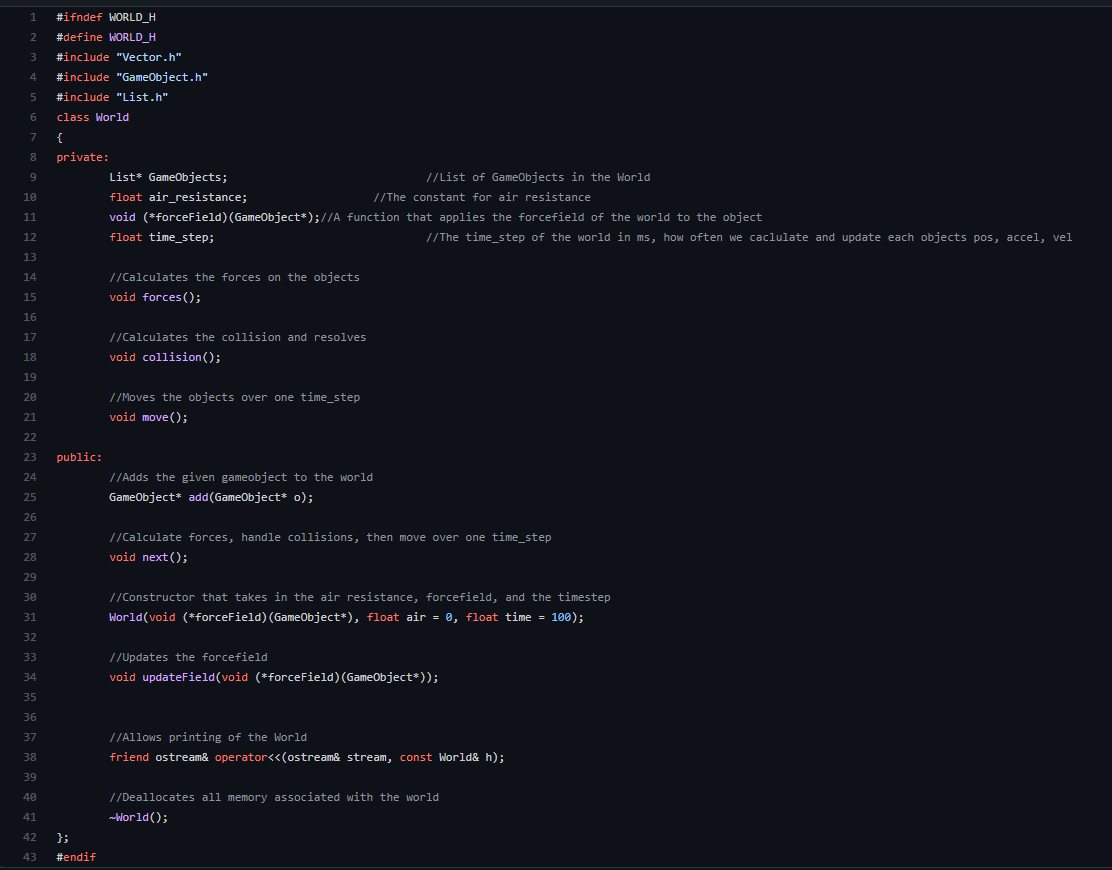Click line number 1

33,17
